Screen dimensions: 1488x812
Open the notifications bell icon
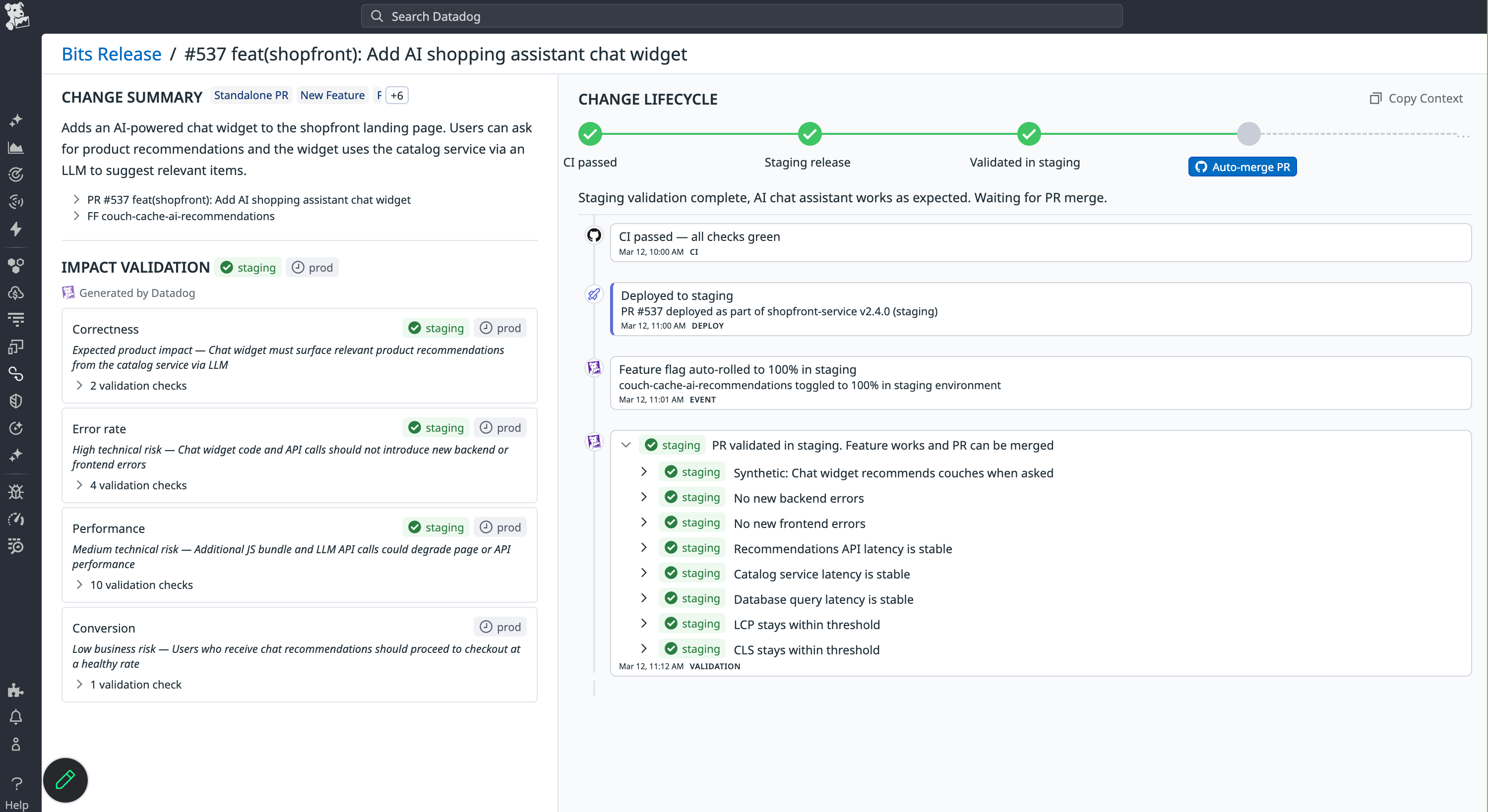pos(16,717)
